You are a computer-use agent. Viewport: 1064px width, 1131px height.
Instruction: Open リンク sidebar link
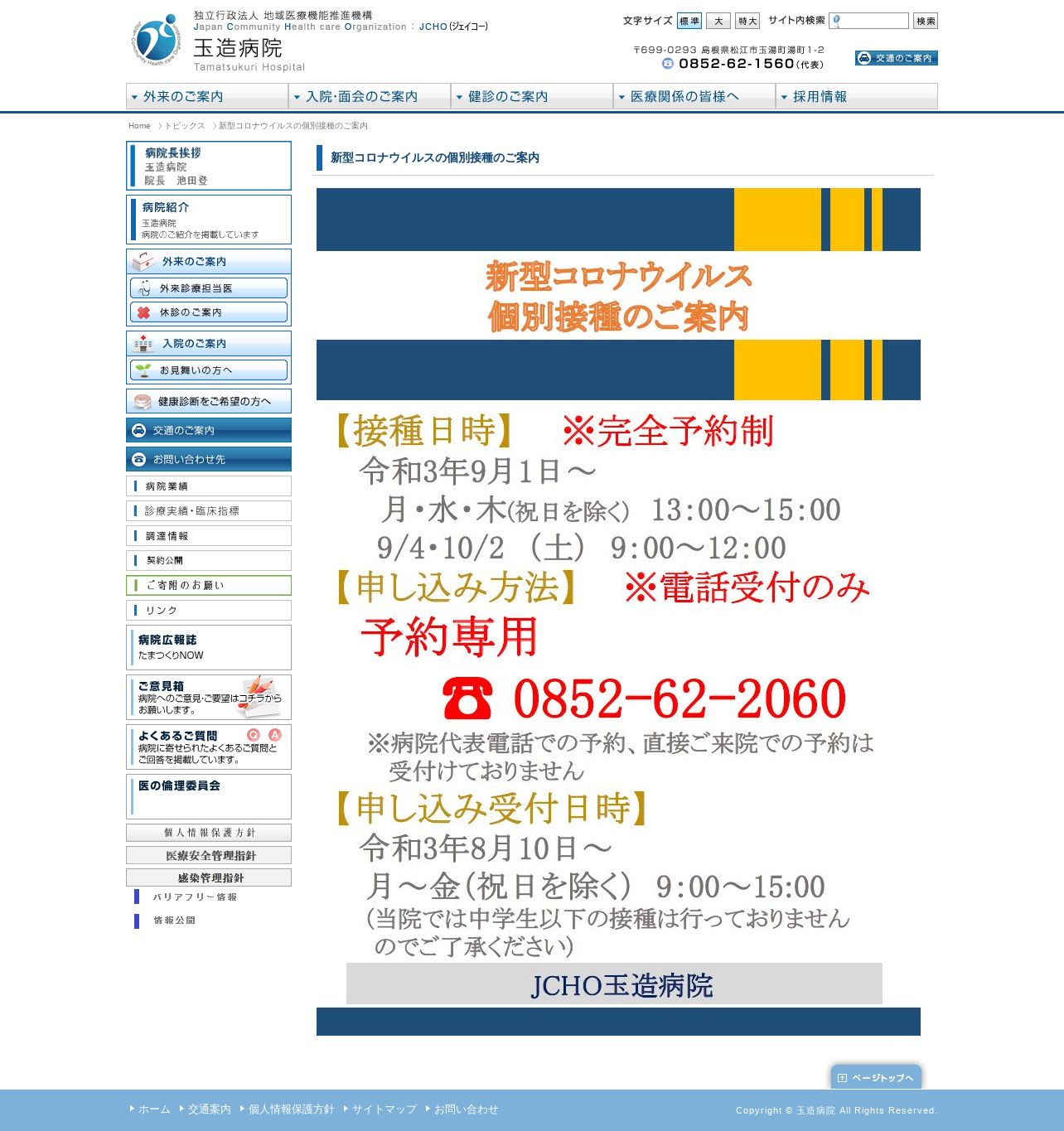(209, 611)
